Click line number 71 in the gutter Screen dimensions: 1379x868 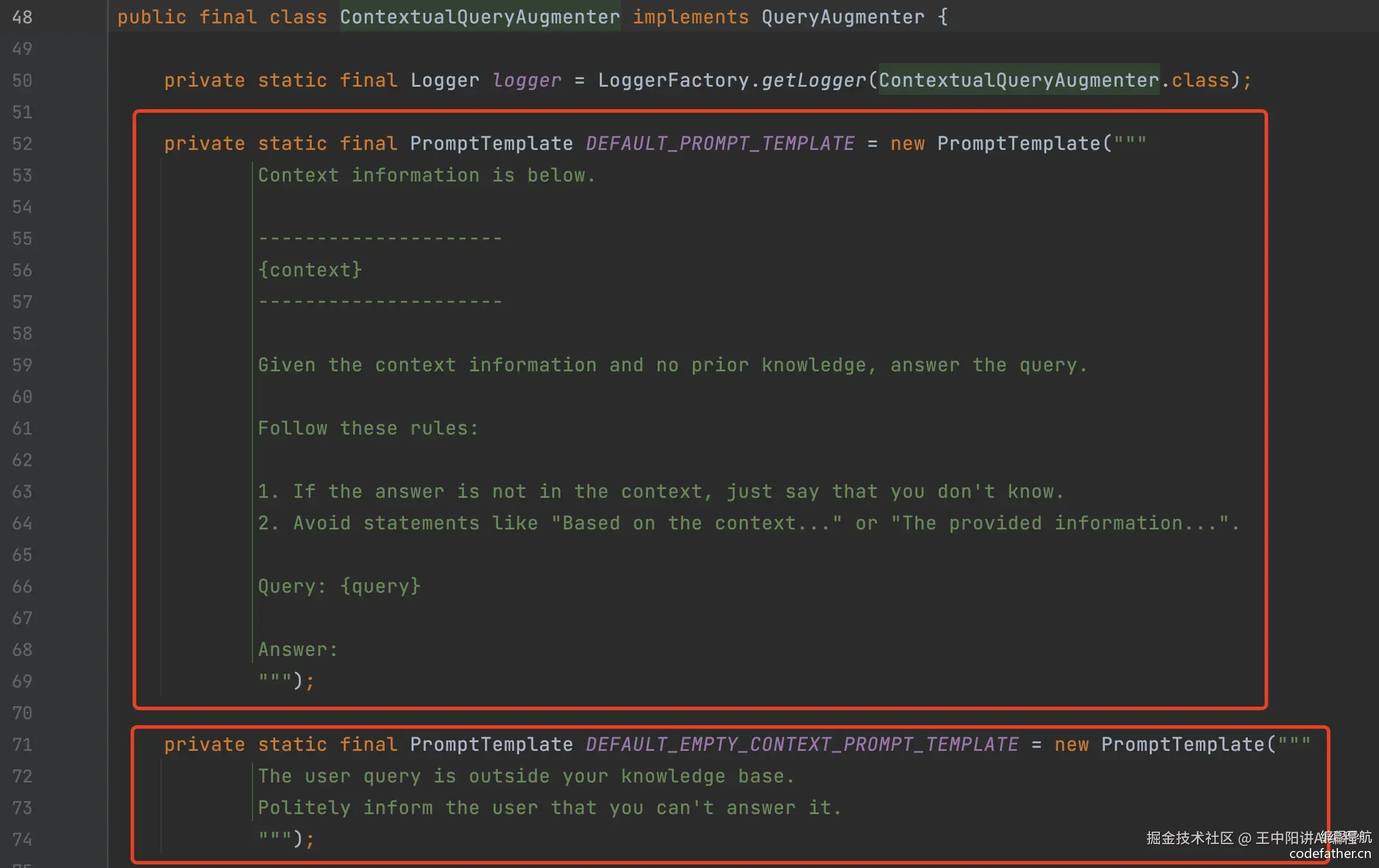point(22,744)
